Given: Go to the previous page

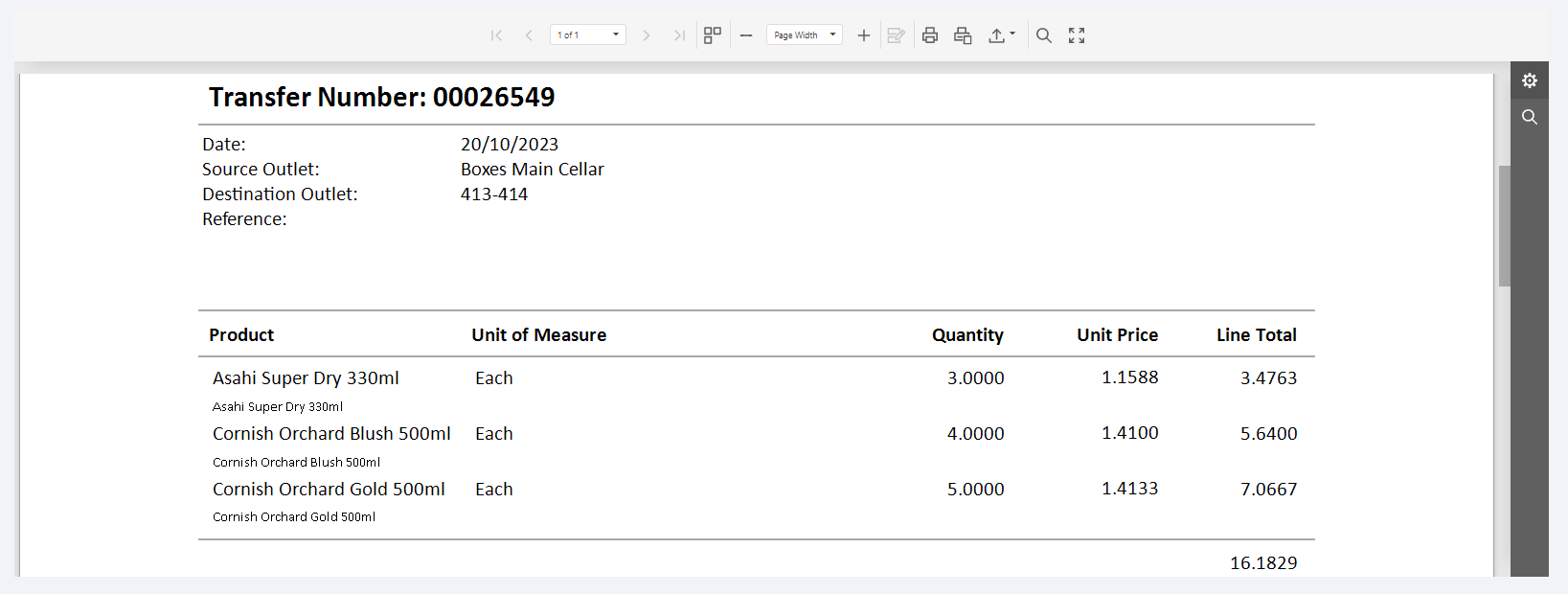Looking at the screenshot, I should coord(529,35).
